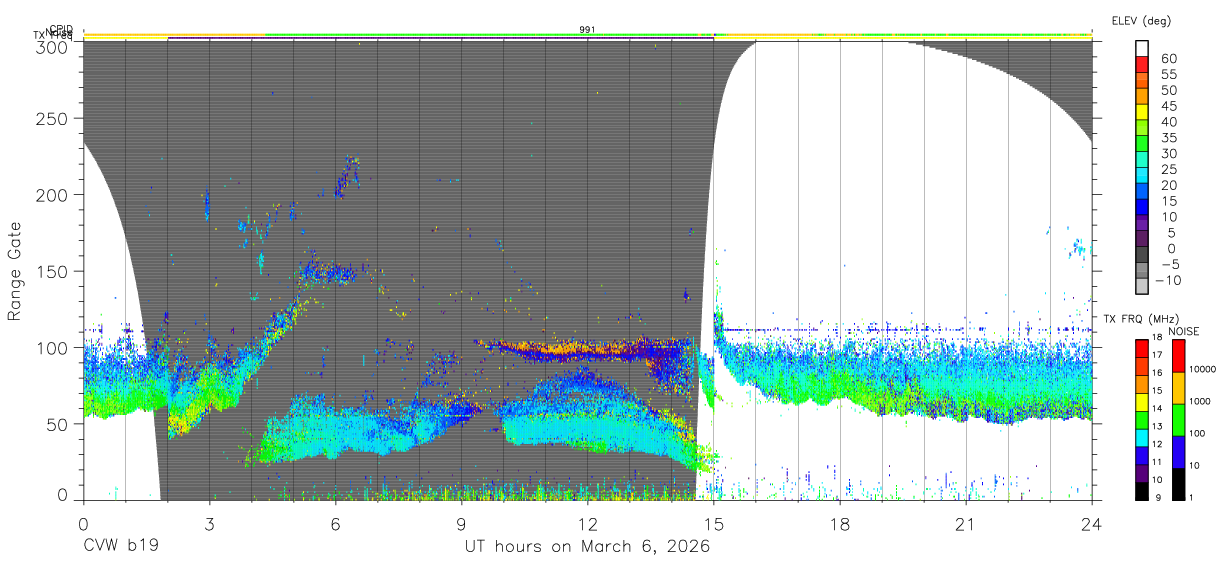Click the cyan 12–13 swatch in TX FRQ legend
1228x567 pixels.
(1142, 437)
